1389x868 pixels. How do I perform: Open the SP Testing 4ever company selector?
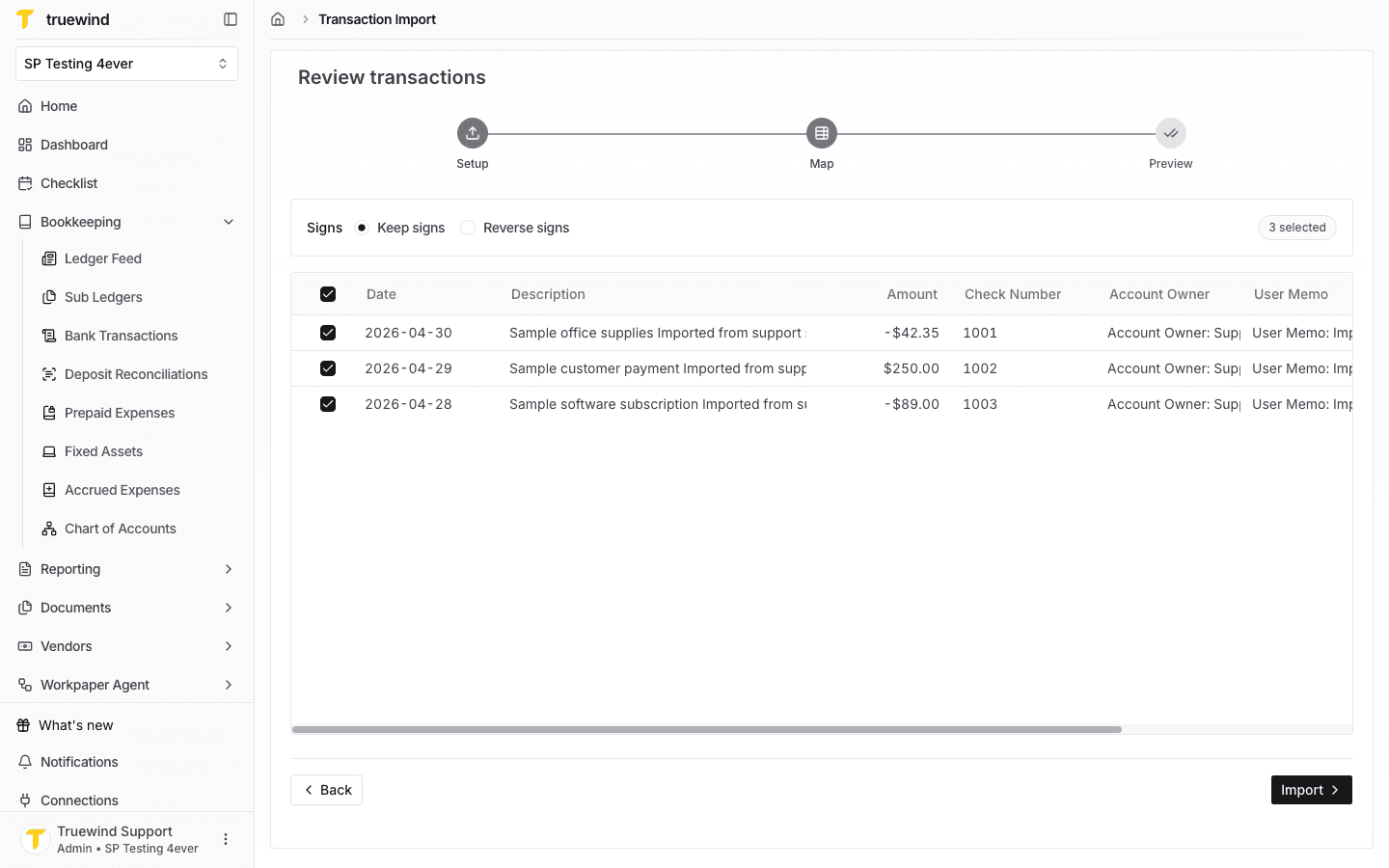coord(126,64)
